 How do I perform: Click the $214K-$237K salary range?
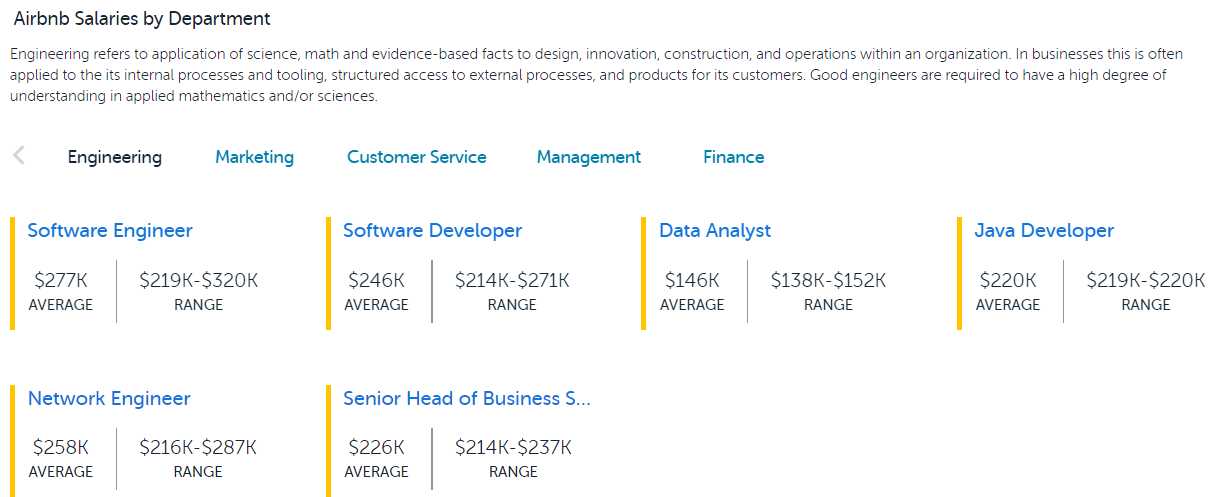[x=513, y=448]
